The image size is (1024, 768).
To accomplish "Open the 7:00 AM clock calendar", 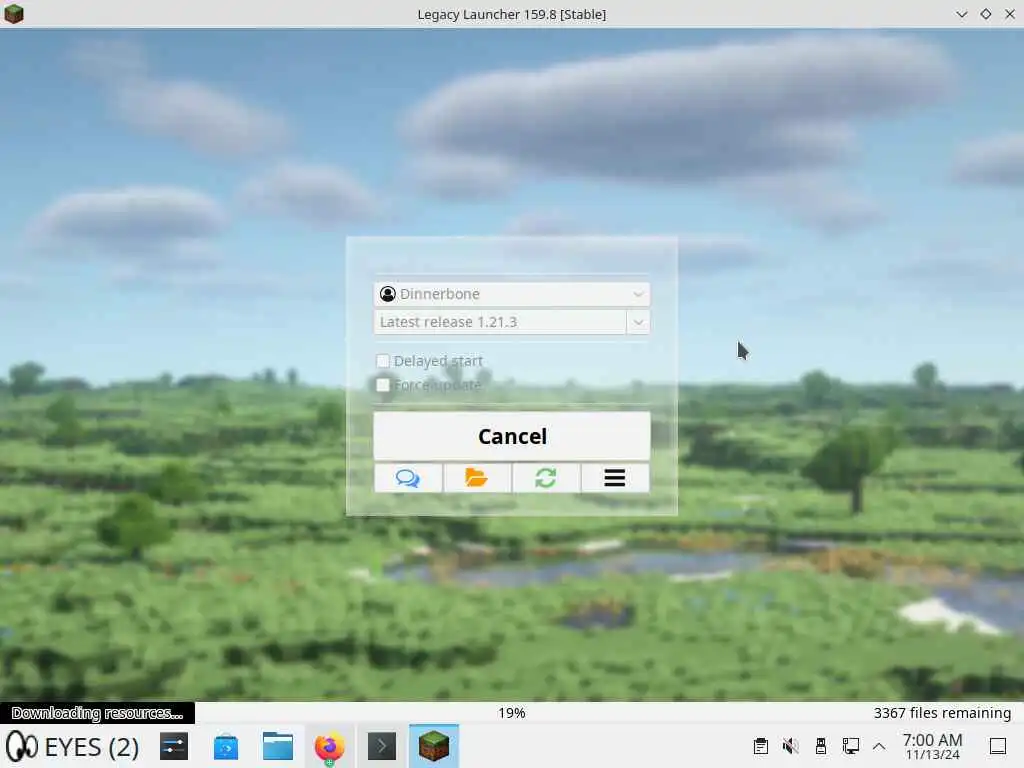I will 932,746.
